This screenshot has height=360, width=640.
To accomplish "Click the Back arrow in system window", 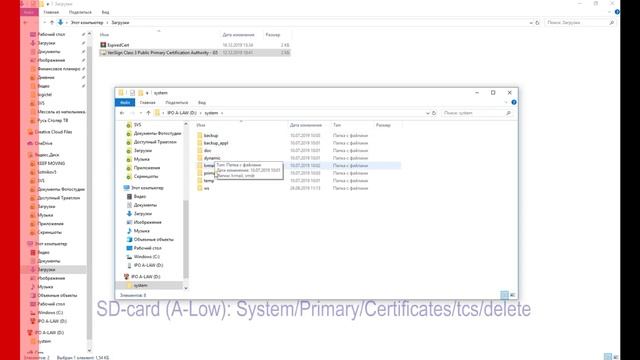I will pyautogui.click(x=122, y=113).
